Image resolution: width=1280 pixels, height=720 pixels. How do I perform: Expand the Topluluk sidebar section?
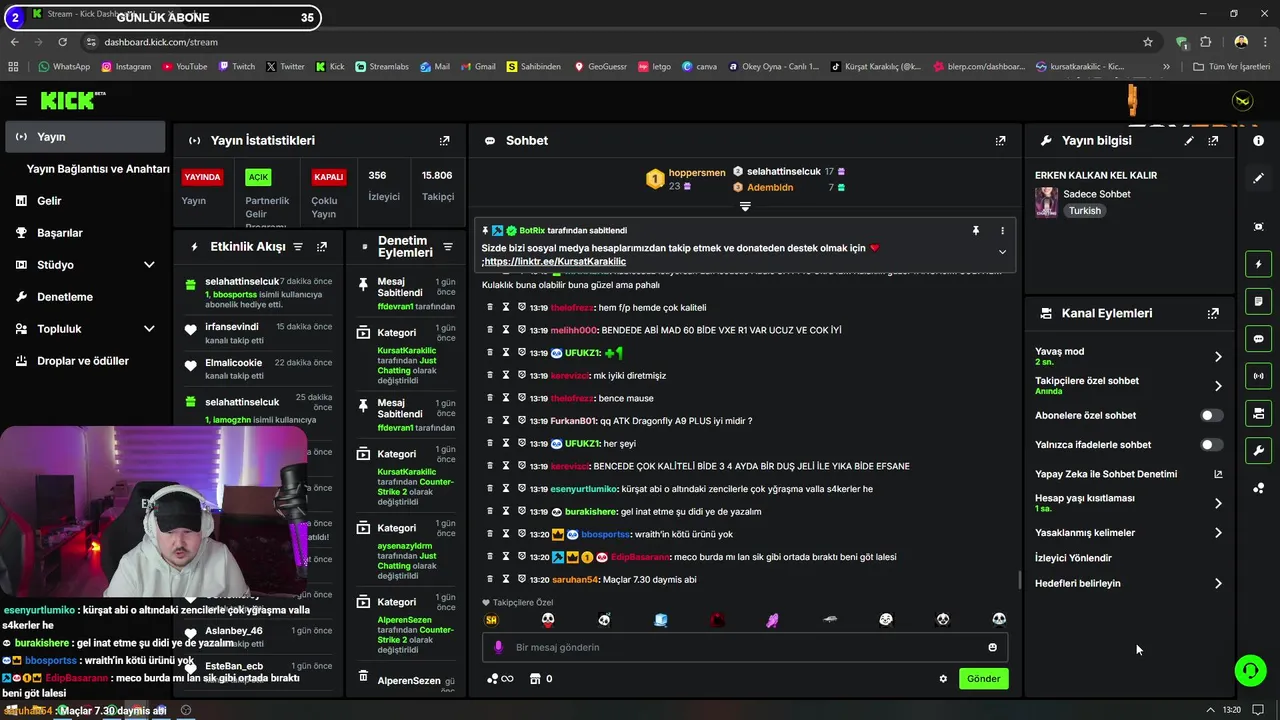click(x=149, y=329)
